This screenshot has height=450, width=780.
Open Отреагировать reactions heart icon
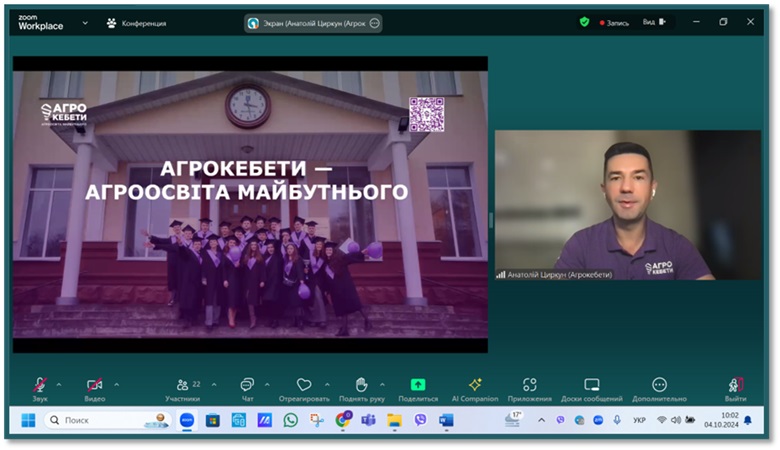click(x=304, y=384)
